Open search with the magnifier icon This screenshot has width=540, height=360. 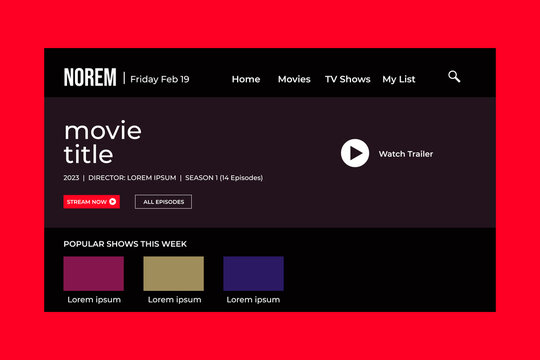click(454, 76)
